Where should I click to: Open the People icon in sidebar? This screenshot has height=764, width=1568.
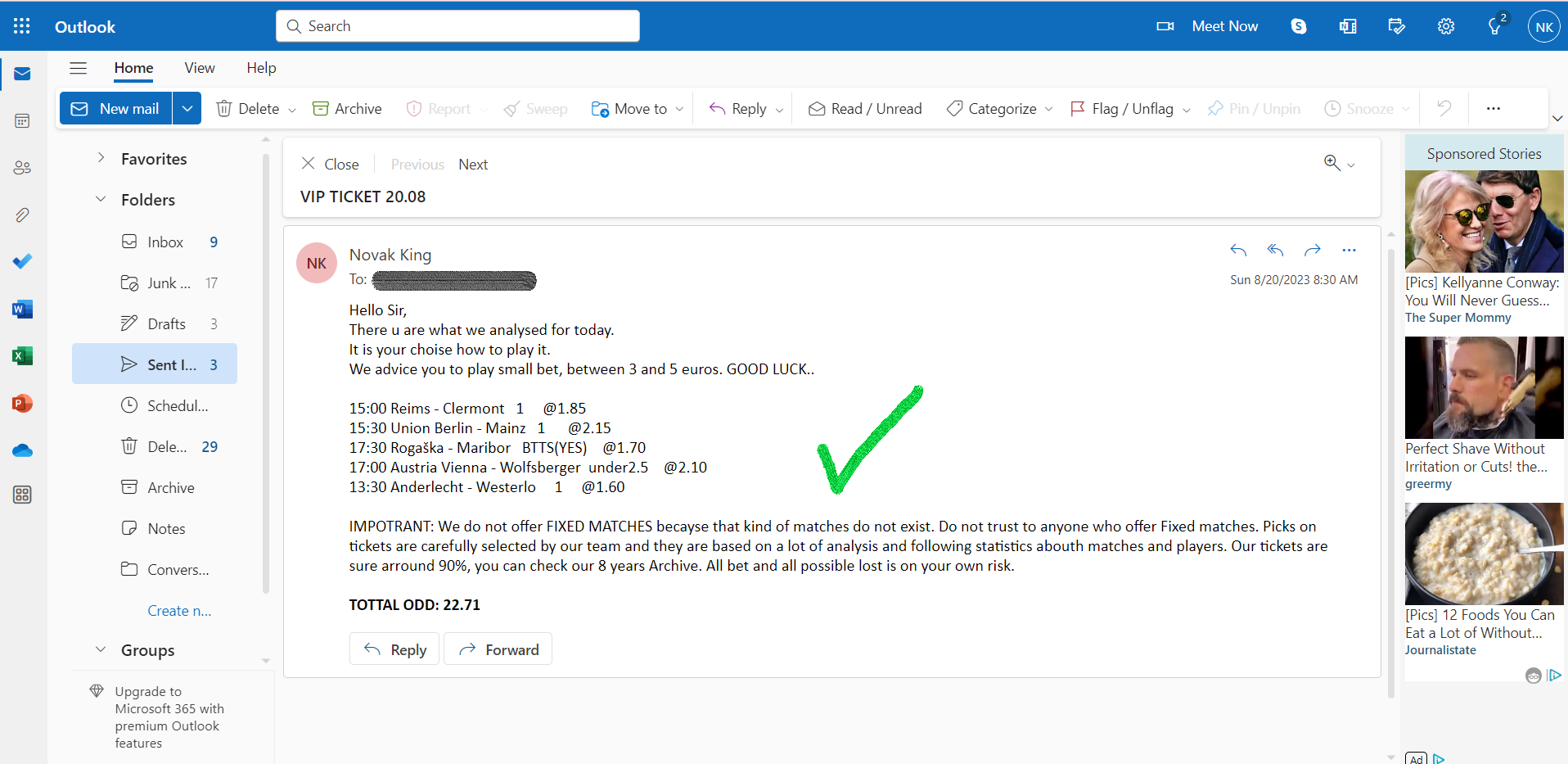coord(22,168)
